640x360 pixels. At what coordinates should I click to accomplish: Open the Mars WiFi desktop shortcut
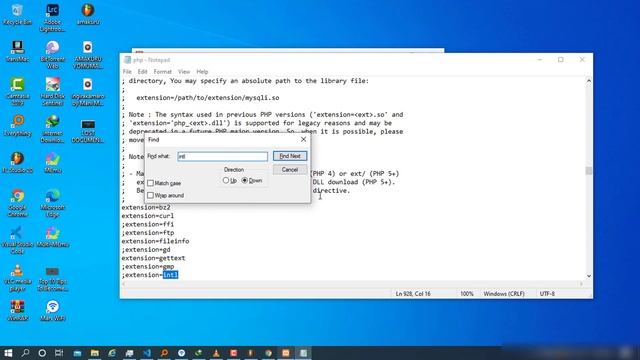click(x=52, y=311)
